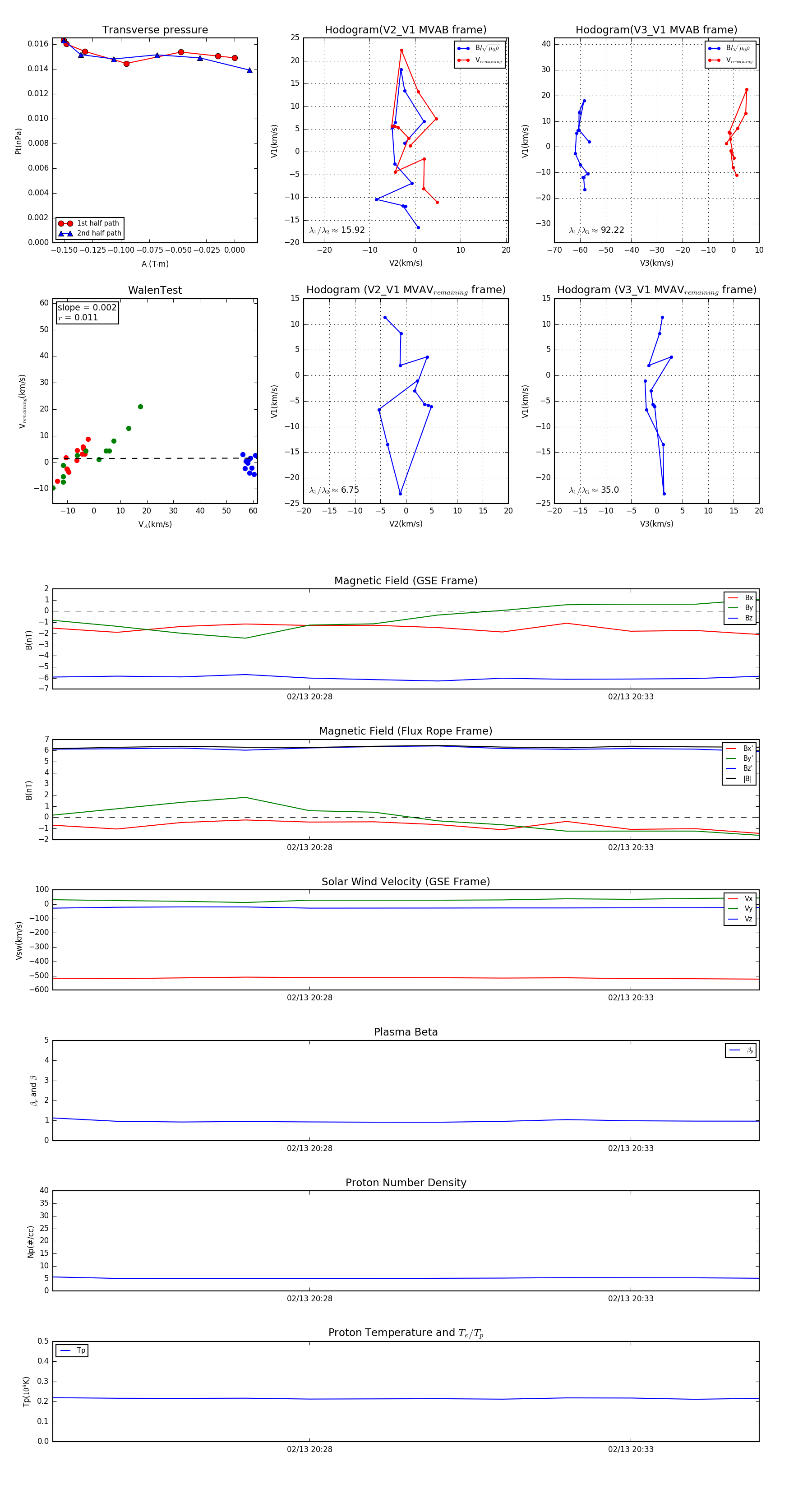Select the "Hodogram (V2_V1 MVAV remaining frame)" title
Viewport: 812px width, 1489px height.
coord(406,290)
